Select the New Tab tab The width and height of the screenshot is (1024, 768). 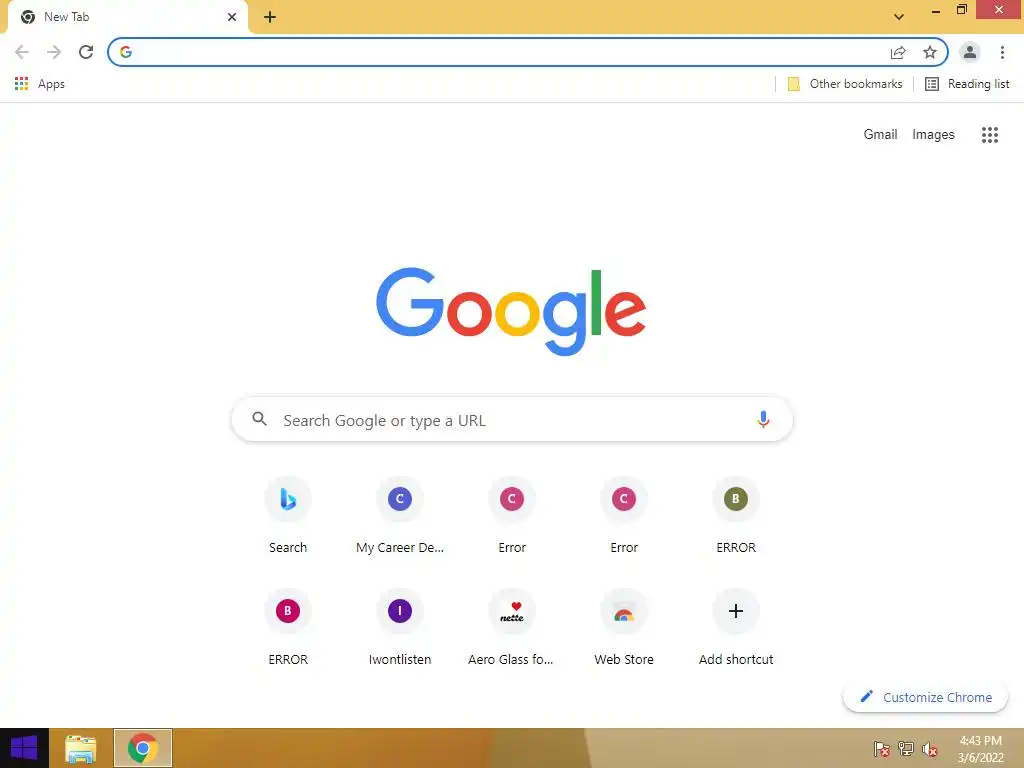coord(128,17)
